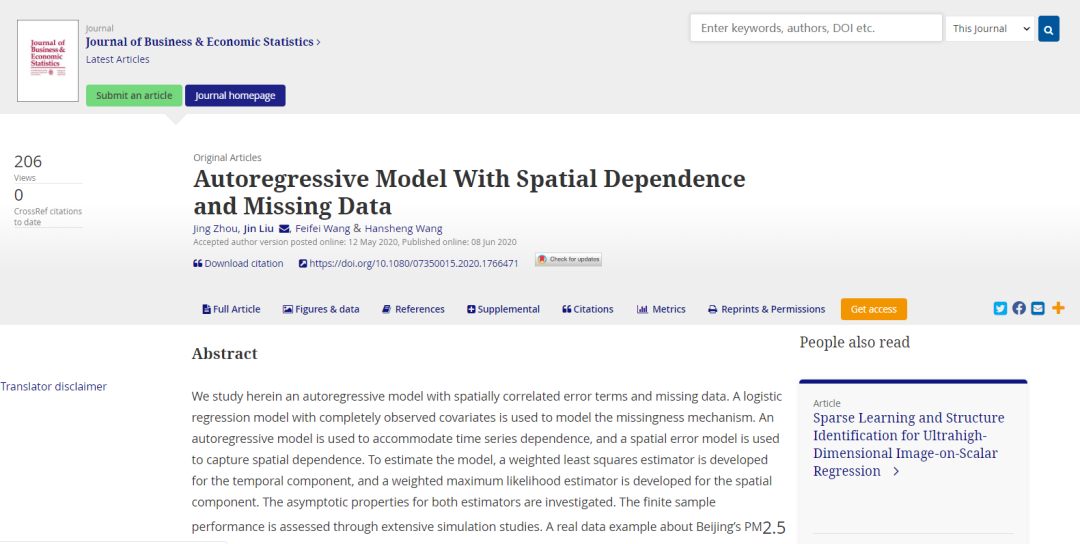Open the Figures & data tab

click(321, 310)
